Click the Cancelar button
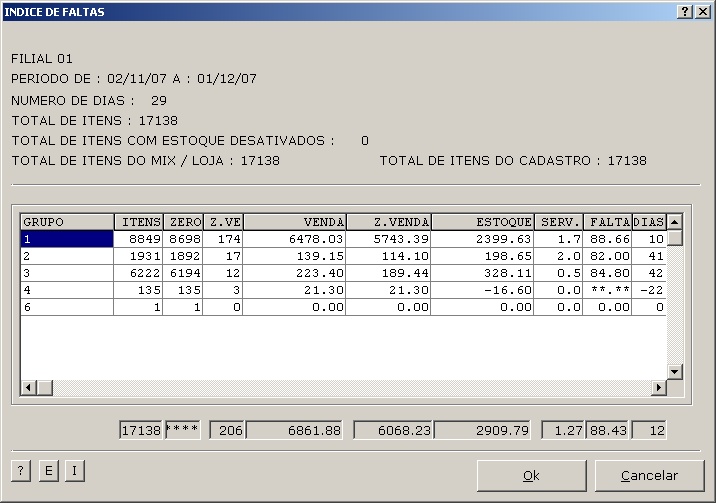Viewport: 716px width, 503px height. pyautogui.click(x=649, y=476)
